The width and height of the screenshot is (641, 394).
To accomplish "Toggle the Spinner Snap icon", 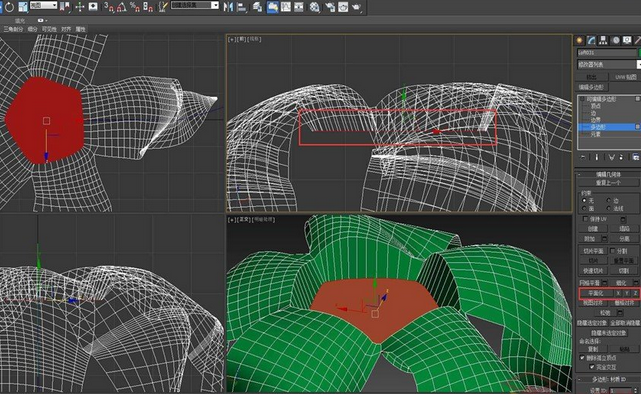I will 148,7.
